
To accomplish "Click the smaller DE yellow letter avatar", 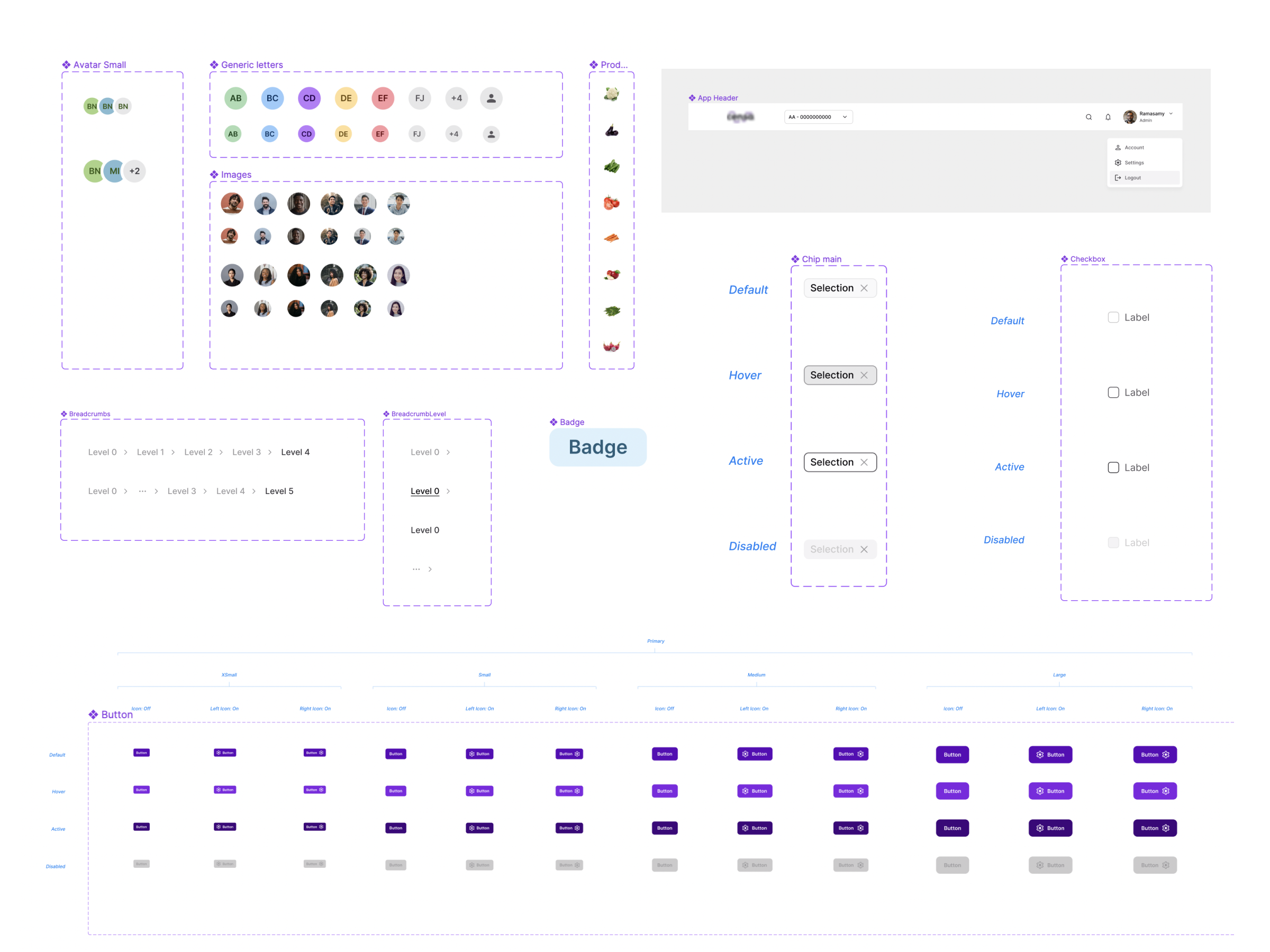I will [343, 134].
